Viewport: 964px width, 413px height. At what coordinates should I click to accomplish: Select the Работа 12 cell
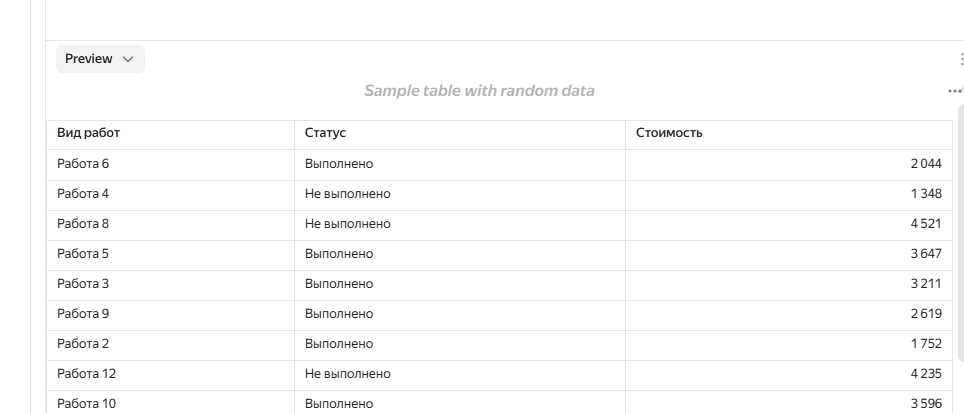click(x=170, y=374)
